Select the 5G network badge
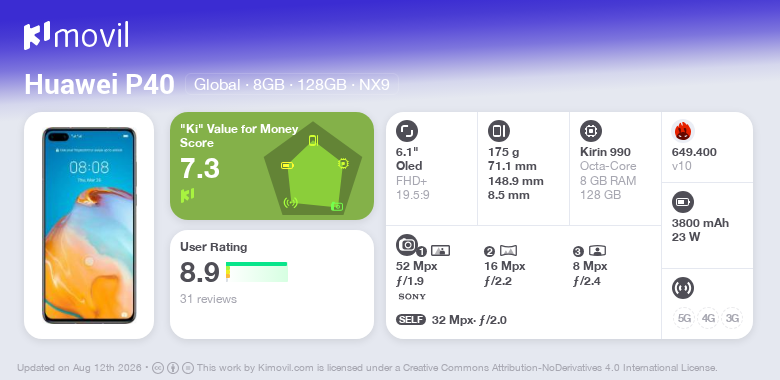This screenshot has height=380, width=780. [x=684, y=318]
